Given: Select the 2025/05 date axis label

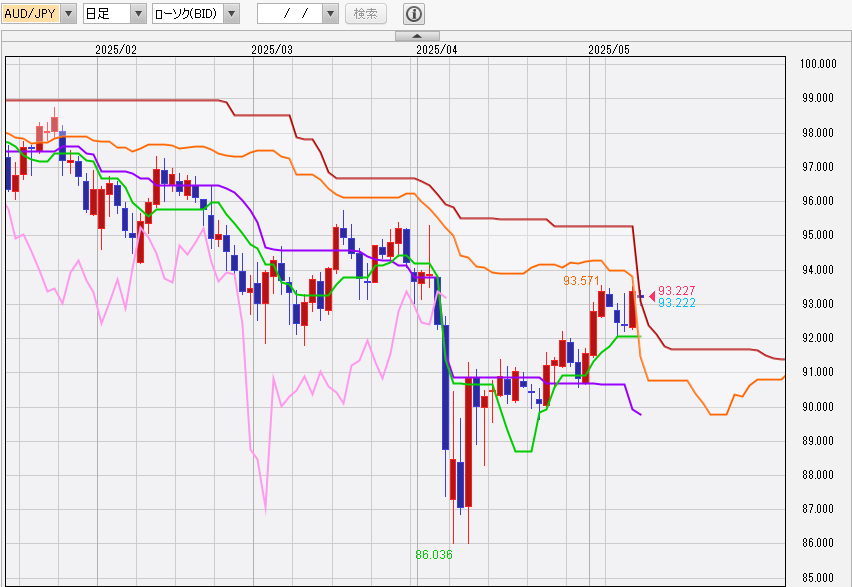Looking at the screenshot, I should [608, 49].
